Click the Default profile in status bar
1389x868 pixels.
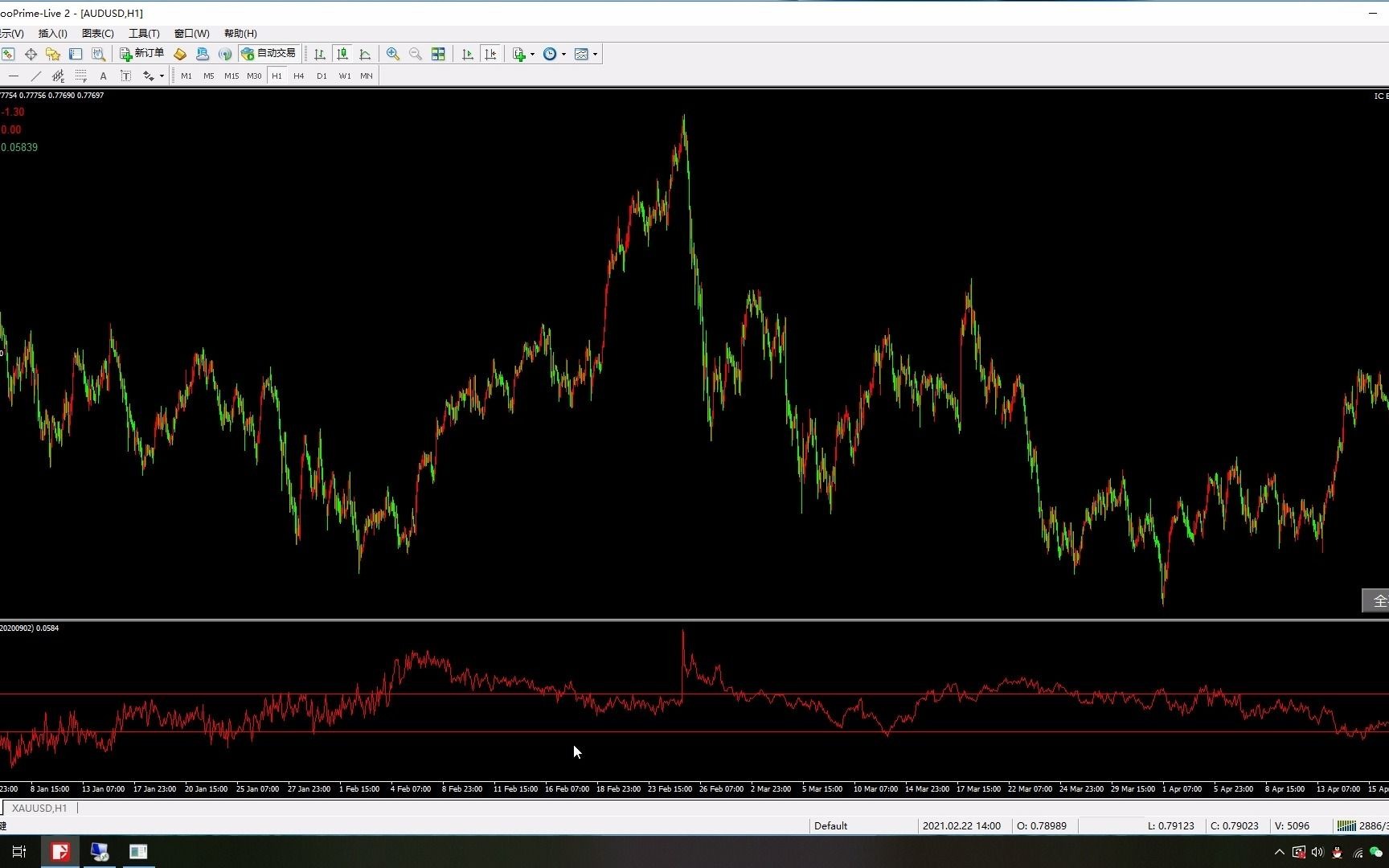point(831,825)
